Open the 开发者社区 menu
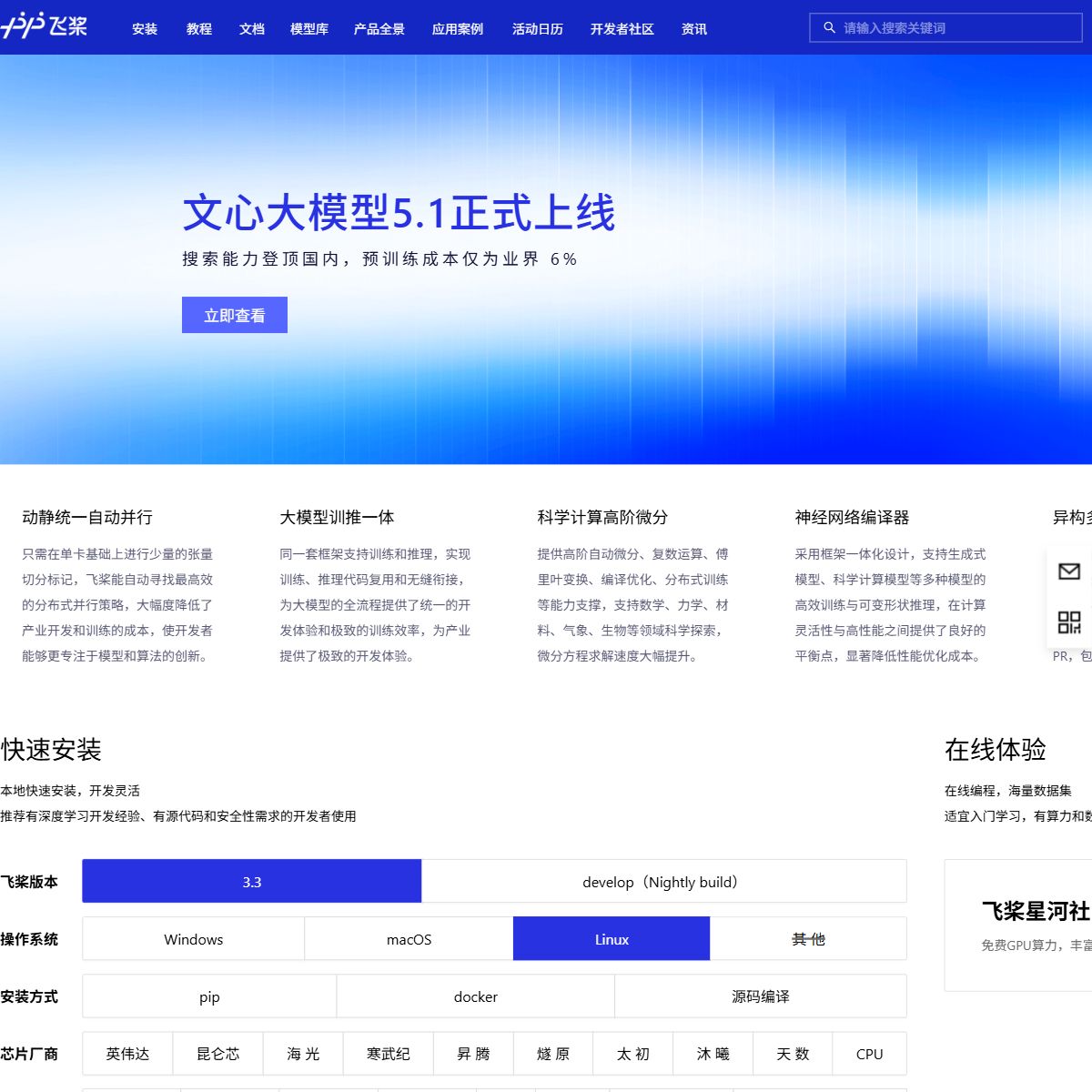Viewport: 1092px width, 1092px height. [622, 29]
